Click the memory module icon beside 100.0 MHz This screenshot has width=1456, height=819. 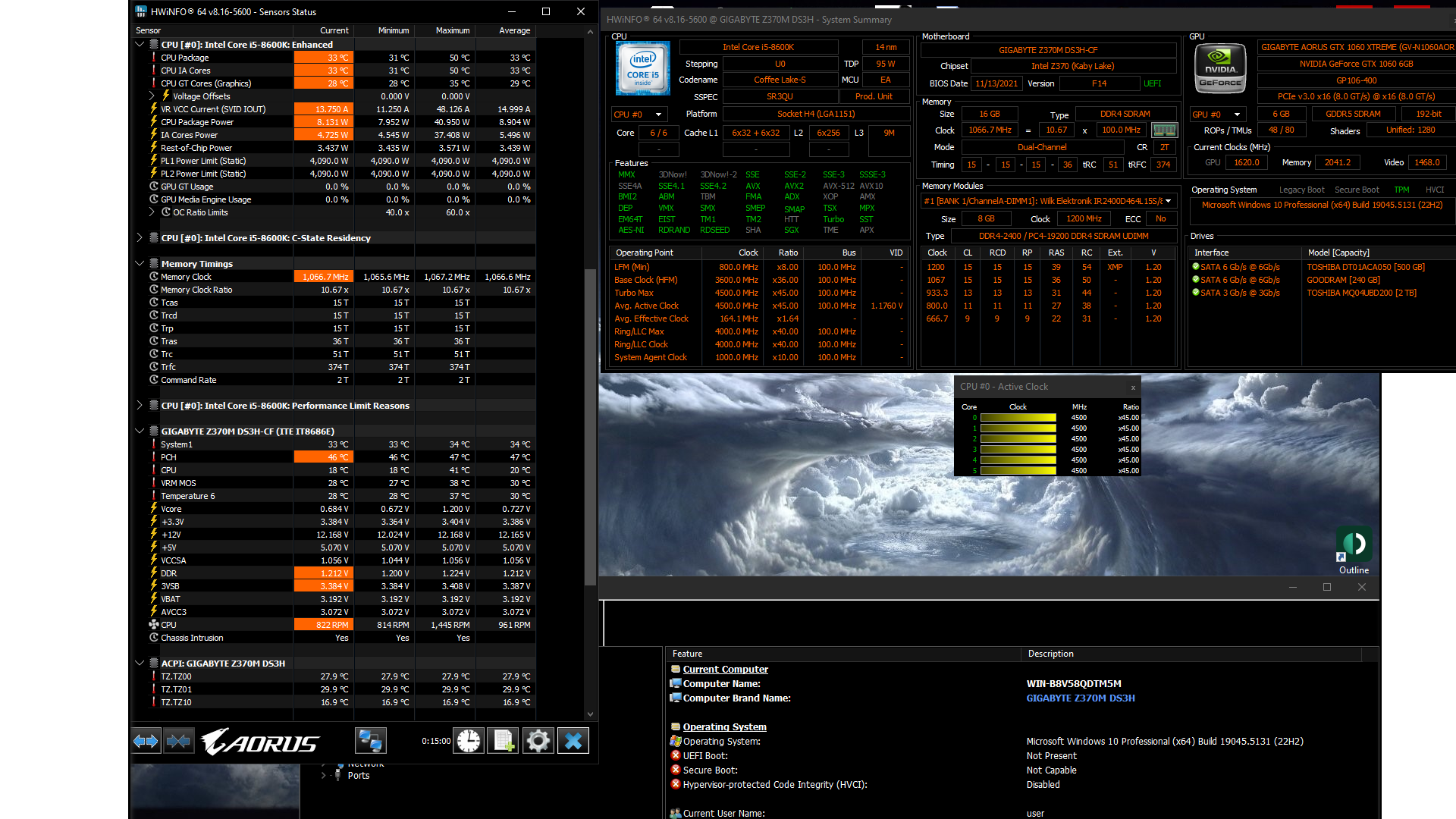tap(1164, 130)
